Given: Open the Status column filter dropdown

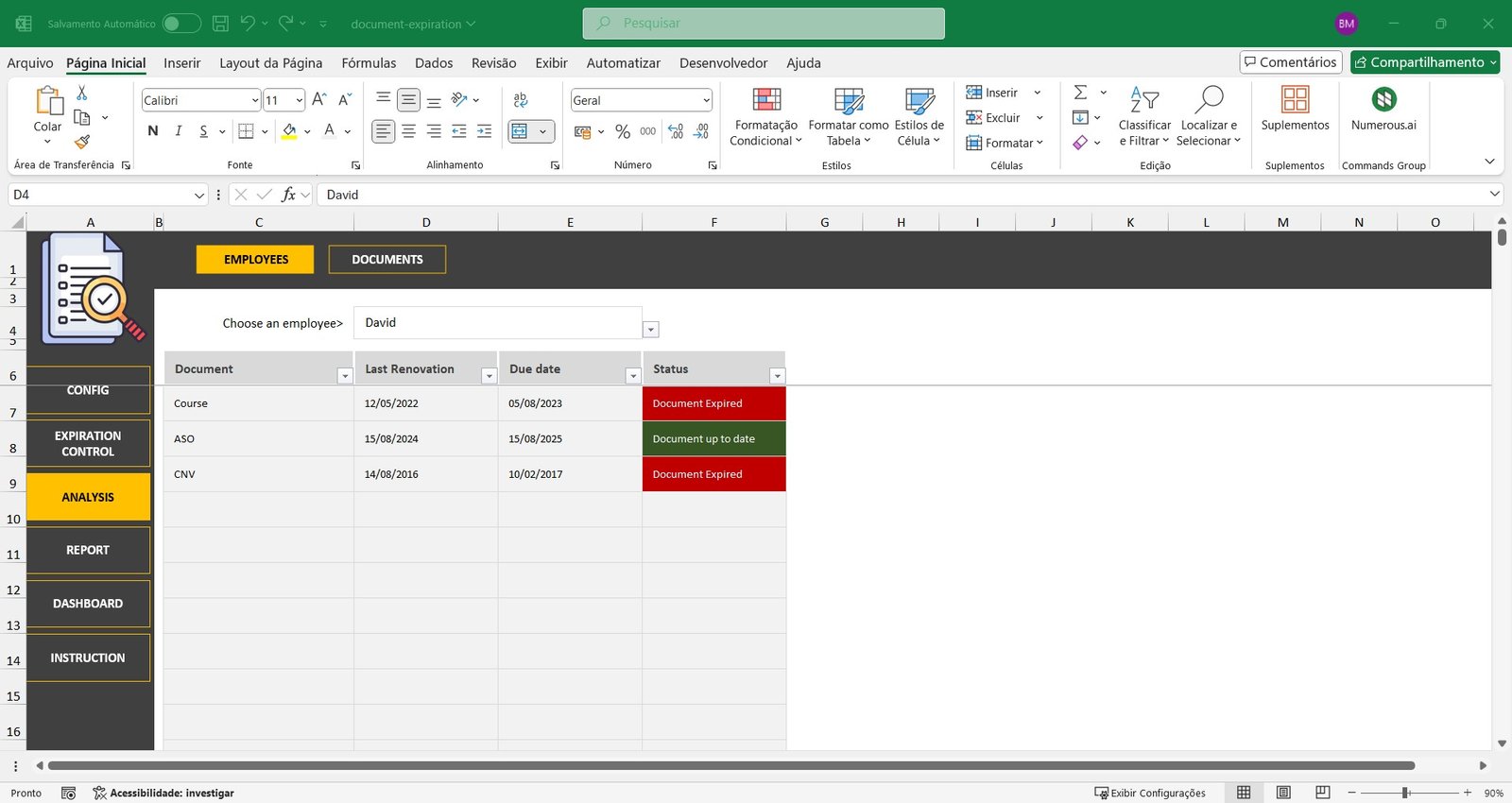Looking at the screenshot, I should click(777, 376).
